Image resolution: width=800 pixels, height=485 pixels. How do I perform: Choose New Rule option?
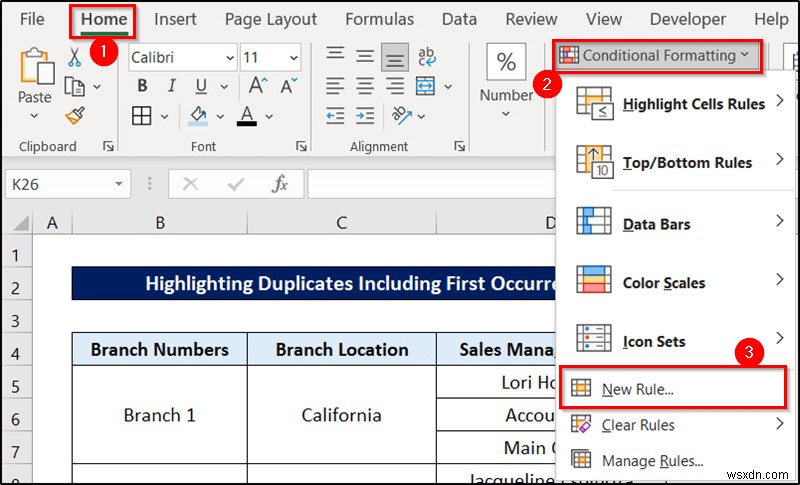[x=672, y=389]
